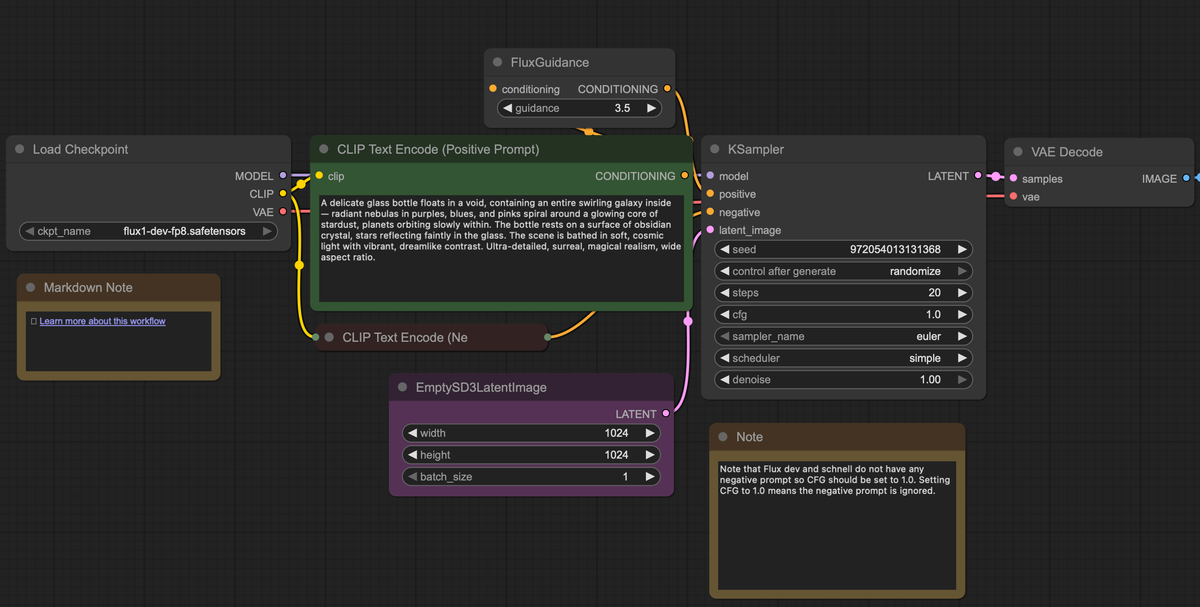The height and width of the screenshot is (607, 1200).
Task: Collapse the Note node via its dot
Action: pyautogui.click(x=722, y=437)
